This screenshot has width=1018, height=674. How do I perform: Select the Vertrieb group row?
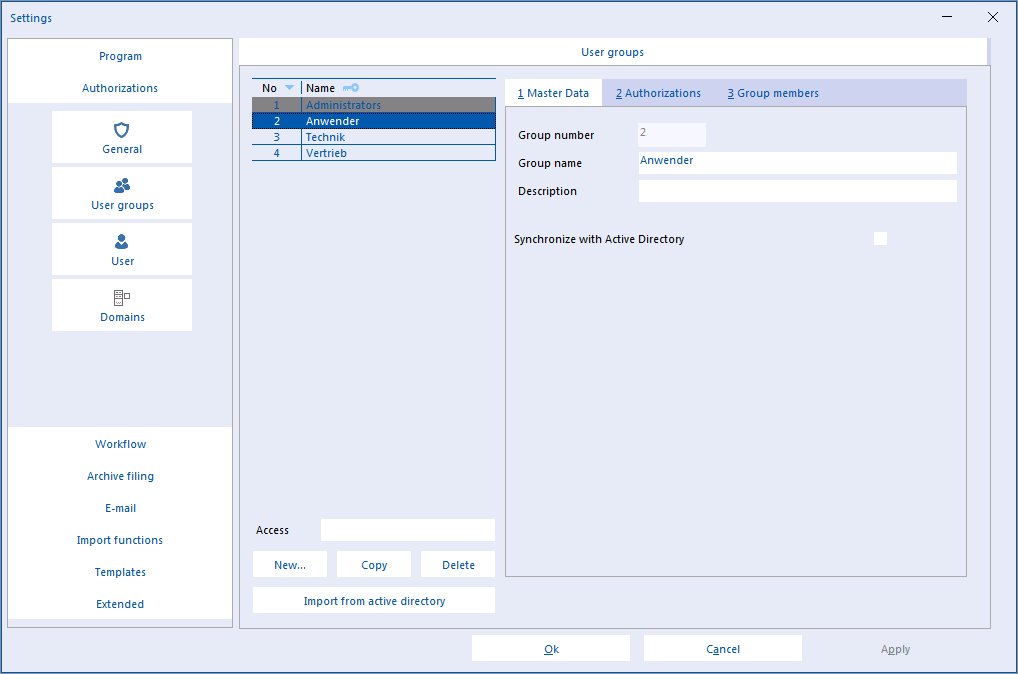click(x=374, y=153)
